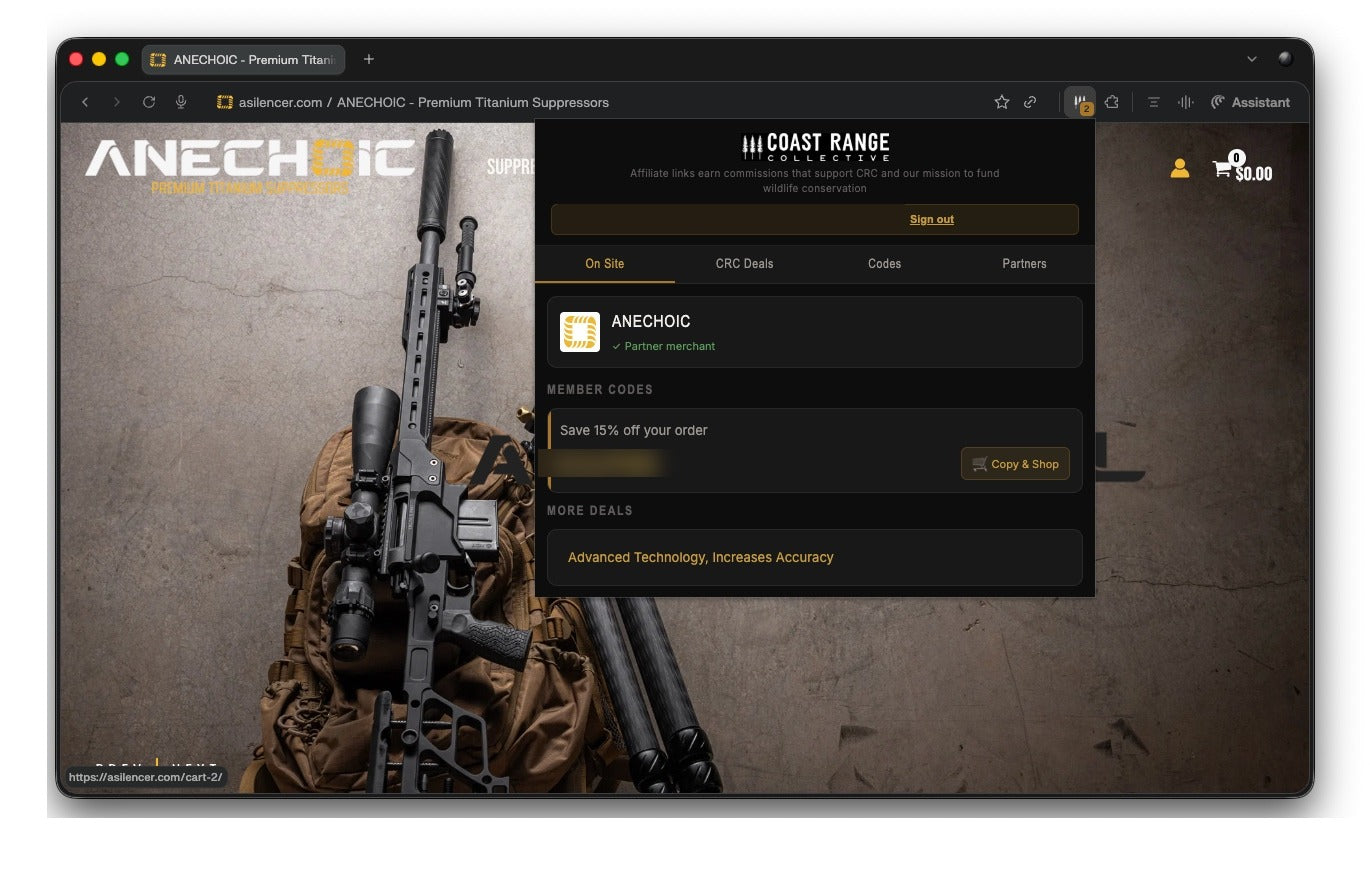Click Copy & Shop button
1370x872 pixels.
pos(1015,464)
